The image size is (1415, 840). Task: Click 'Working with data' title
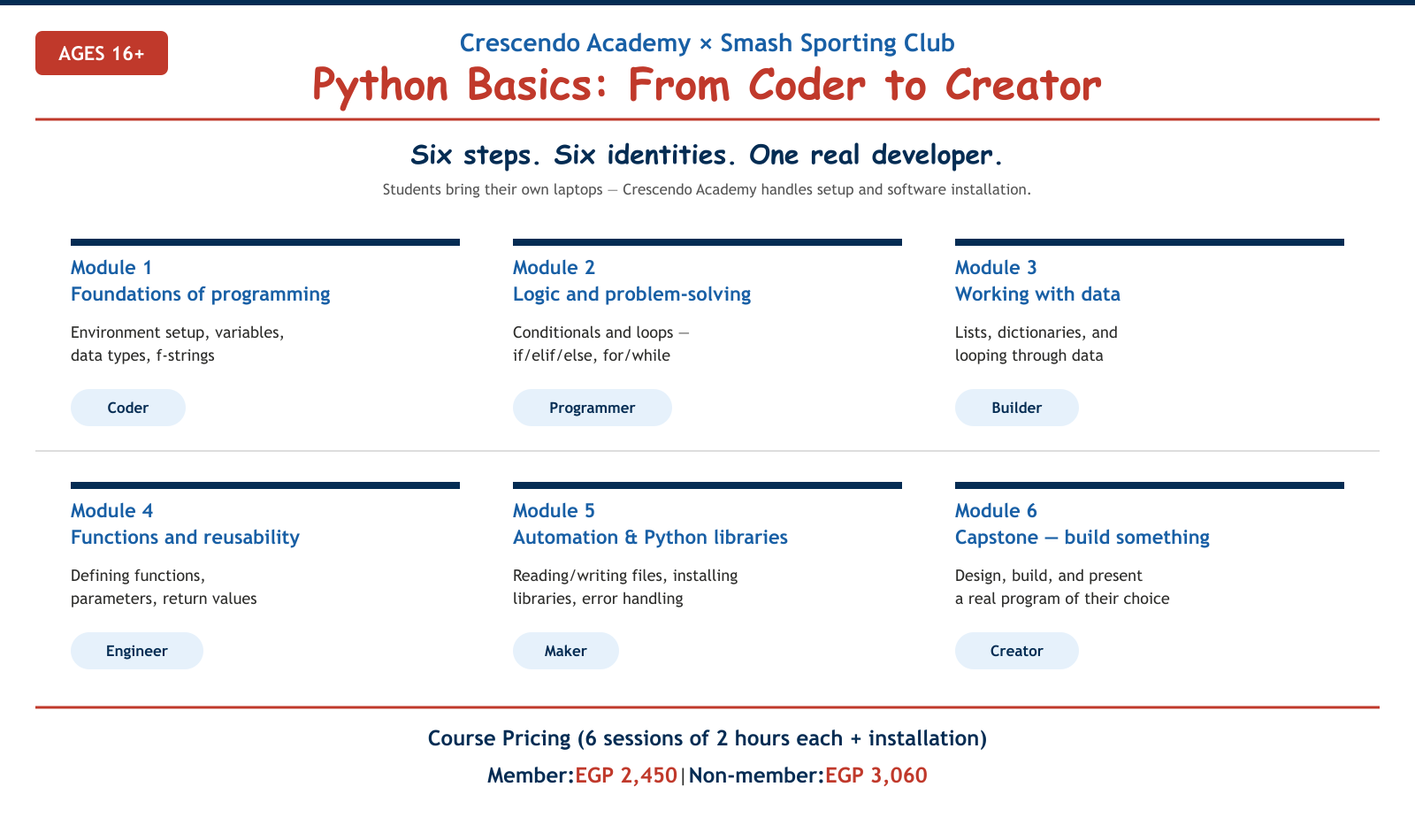click(x=1037, y=294)
